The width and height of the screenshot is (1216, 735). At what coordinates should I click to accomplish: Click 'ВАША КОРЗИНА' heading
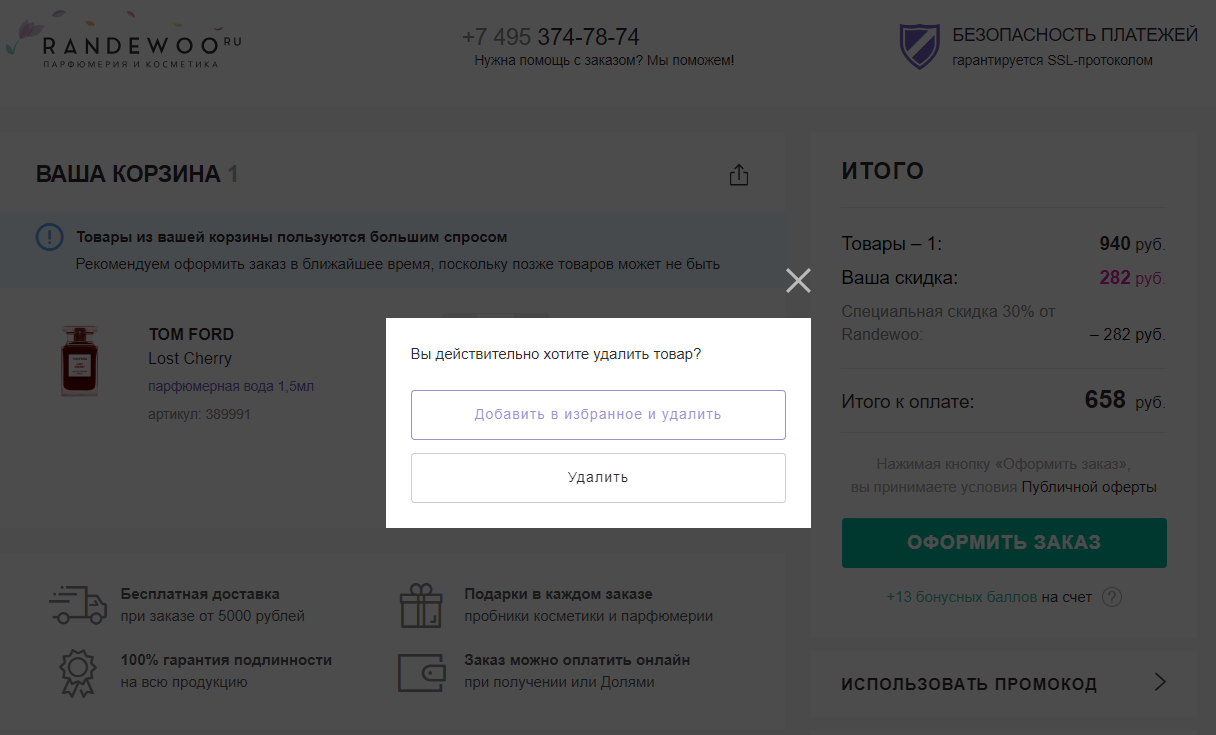click(128, 174)
